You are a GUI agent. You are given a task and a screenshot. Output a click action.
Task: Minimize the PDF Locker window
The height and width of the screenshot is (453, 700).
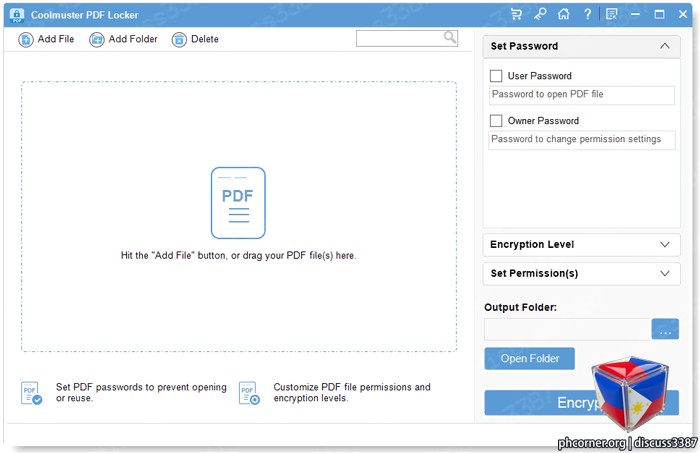coord(635,14)
